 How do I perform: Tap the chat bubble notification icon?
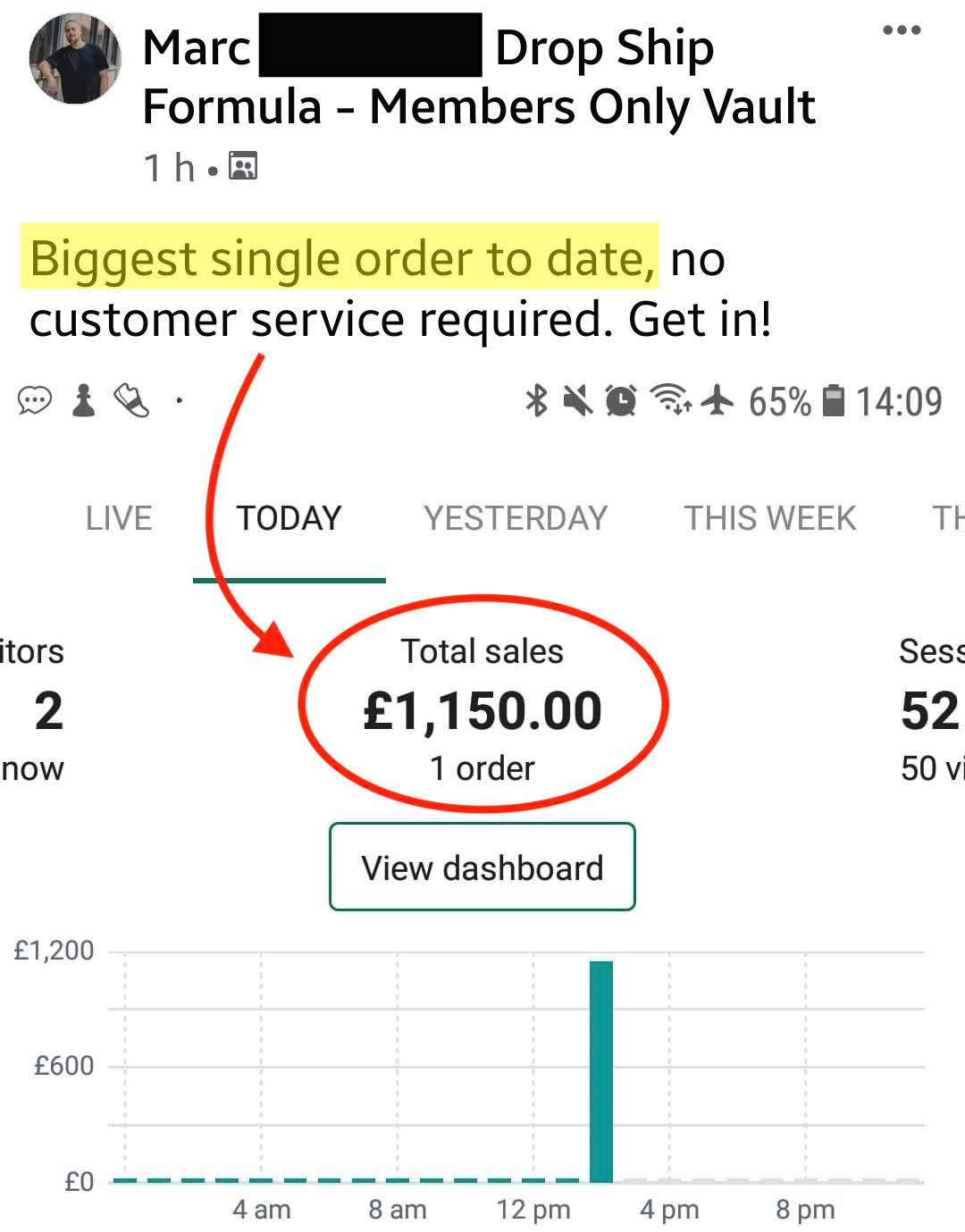click(x=35, y=401)
